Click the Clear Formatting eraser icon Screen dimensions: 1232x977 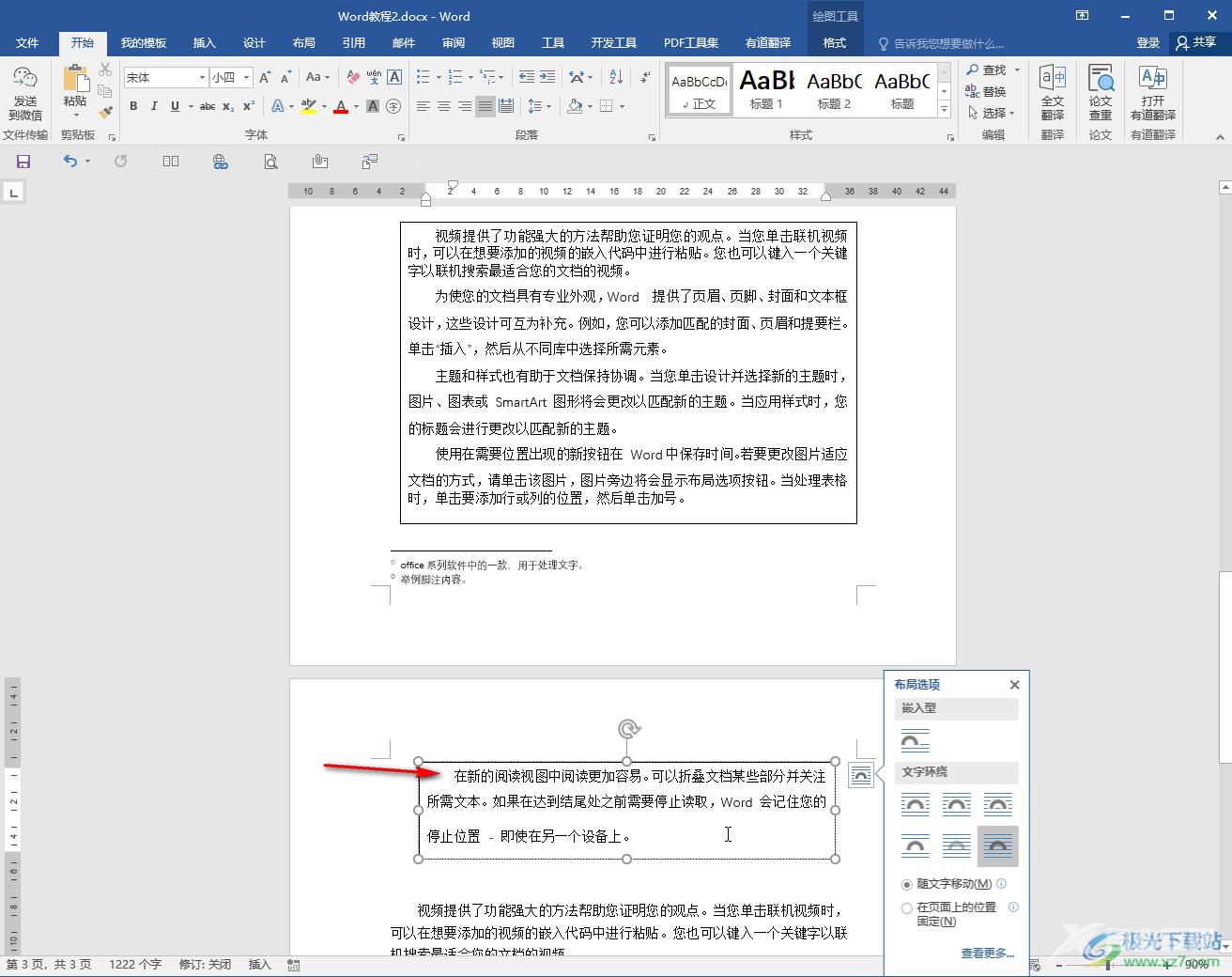coord(353,77)
